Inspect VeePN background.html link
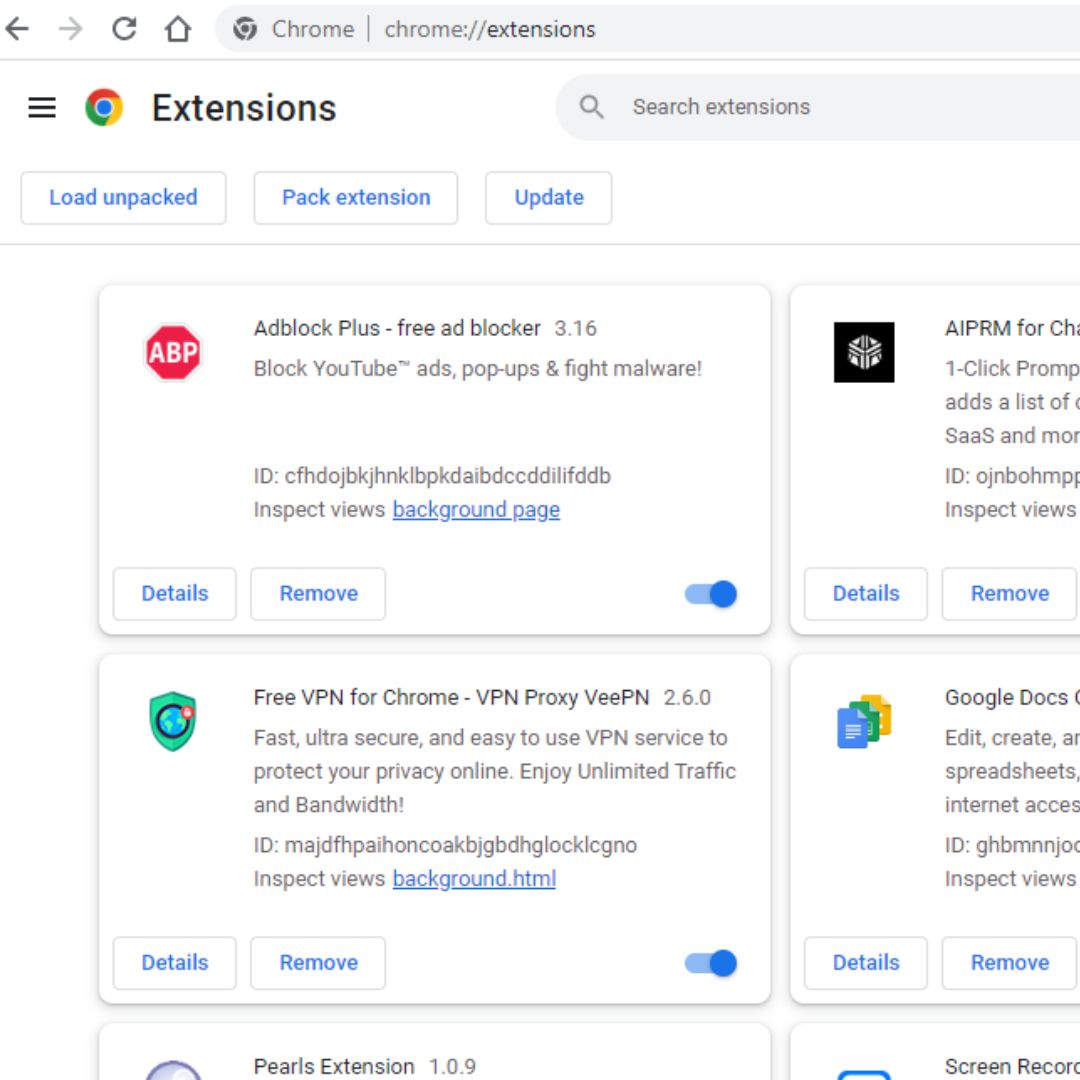 tap(474, 879)
